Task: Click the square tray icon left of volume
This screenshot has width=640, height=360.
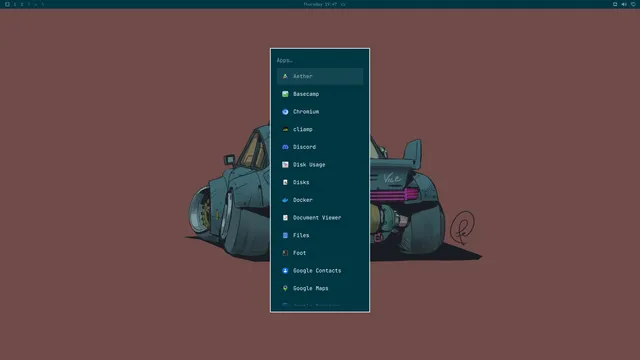Action: pyautogui.click(x=615, y=4)
